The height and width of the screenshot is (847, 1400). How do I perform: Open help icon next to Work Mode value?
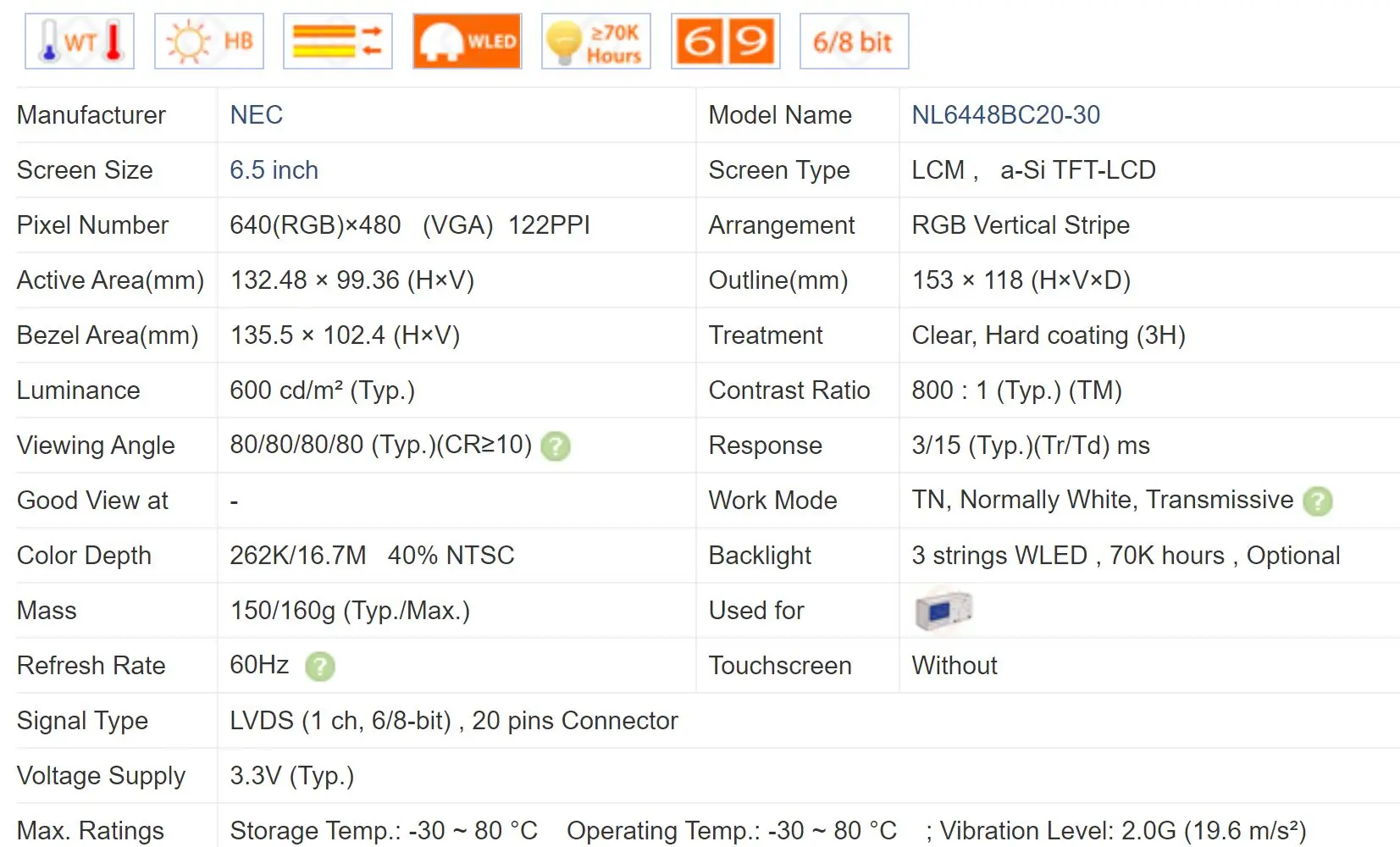point(1318,501)
